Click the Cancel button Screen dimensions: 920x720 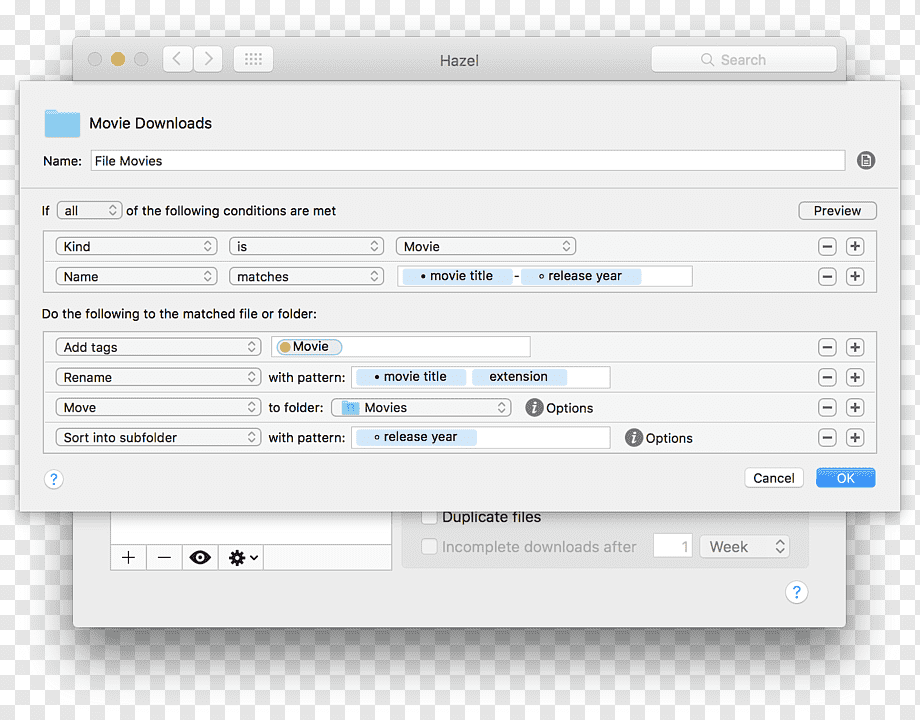click(x=774, y=478)
